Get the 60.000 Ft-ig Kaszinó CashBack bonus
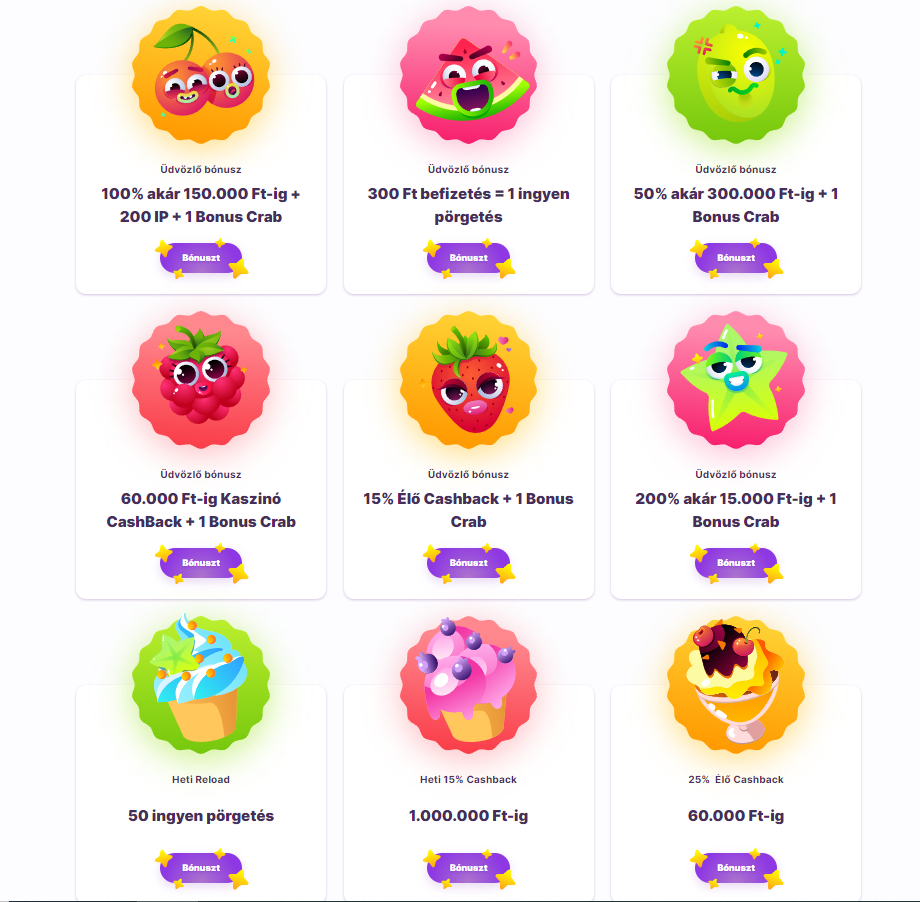Image resolution: width=920 pixels, height=902 pixels. click(201, 563)
